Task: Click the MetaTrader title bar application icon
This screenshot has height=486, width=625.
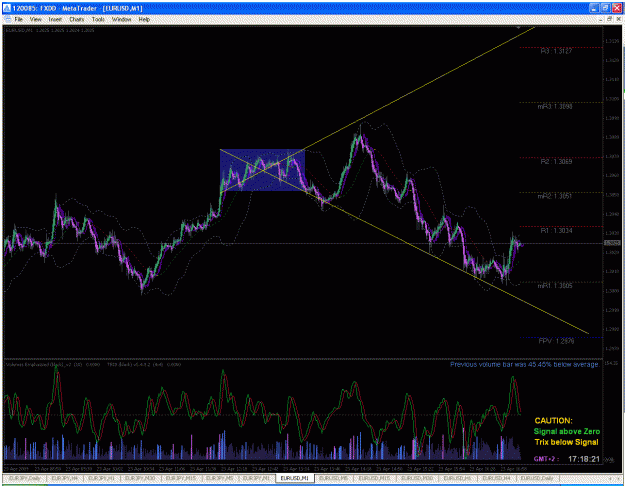Action: tap(7, 8)
